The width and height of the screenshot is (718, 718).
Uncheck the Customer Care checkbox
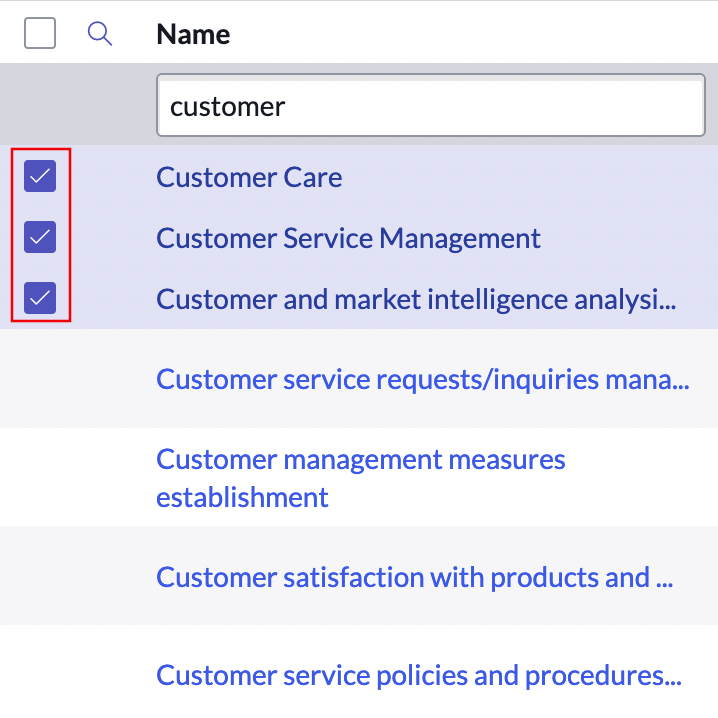point(40,177)
